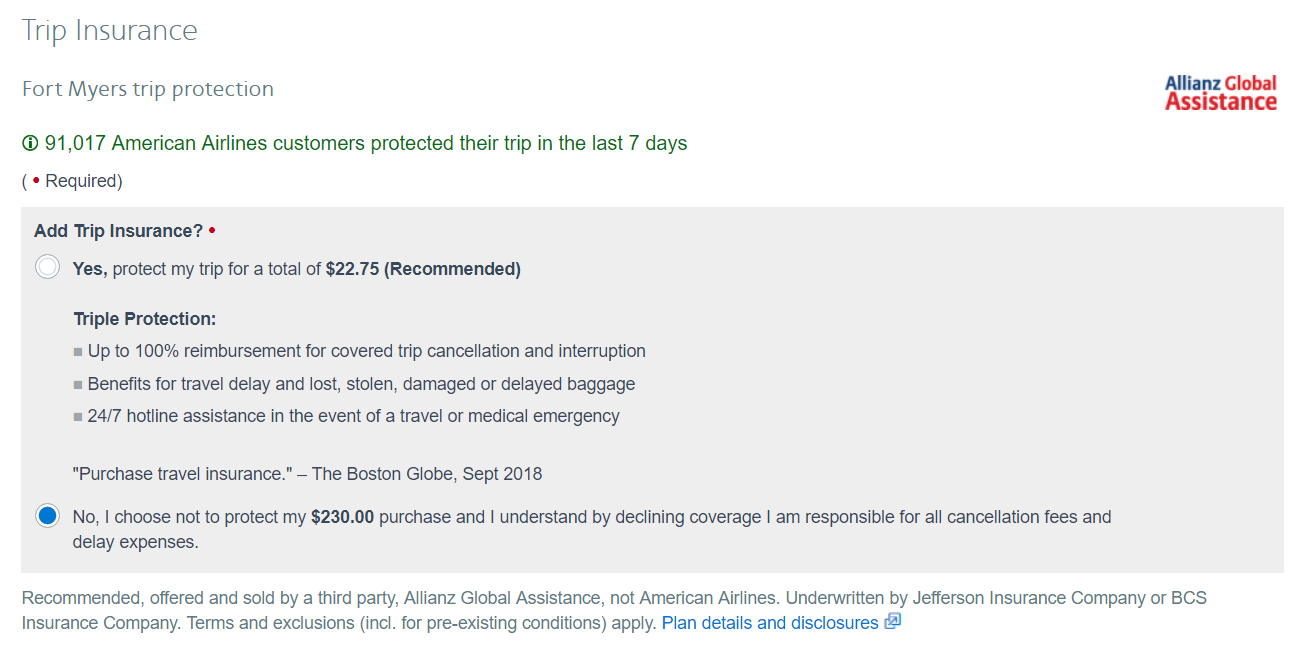Open the Plan details and disclosures link
This screenshot has width=1310, height=652.
770,623
